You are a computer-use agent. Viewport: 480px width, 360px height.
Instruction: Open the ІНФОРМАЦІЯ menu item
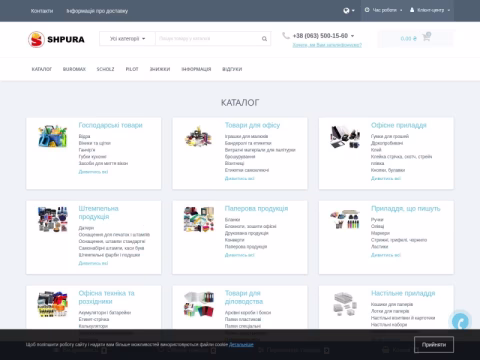pyautogui.click(x=196, y=69)
